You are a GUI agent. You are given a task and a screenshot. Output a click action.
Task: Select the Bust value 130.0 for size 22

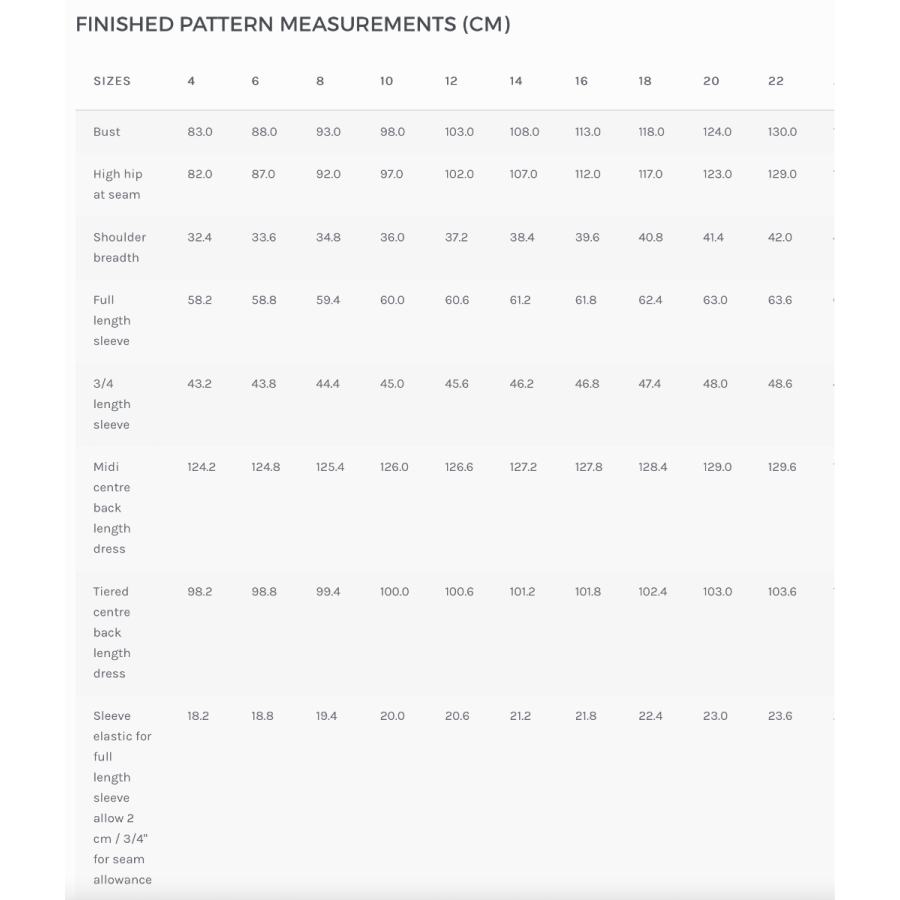[782, 132]
